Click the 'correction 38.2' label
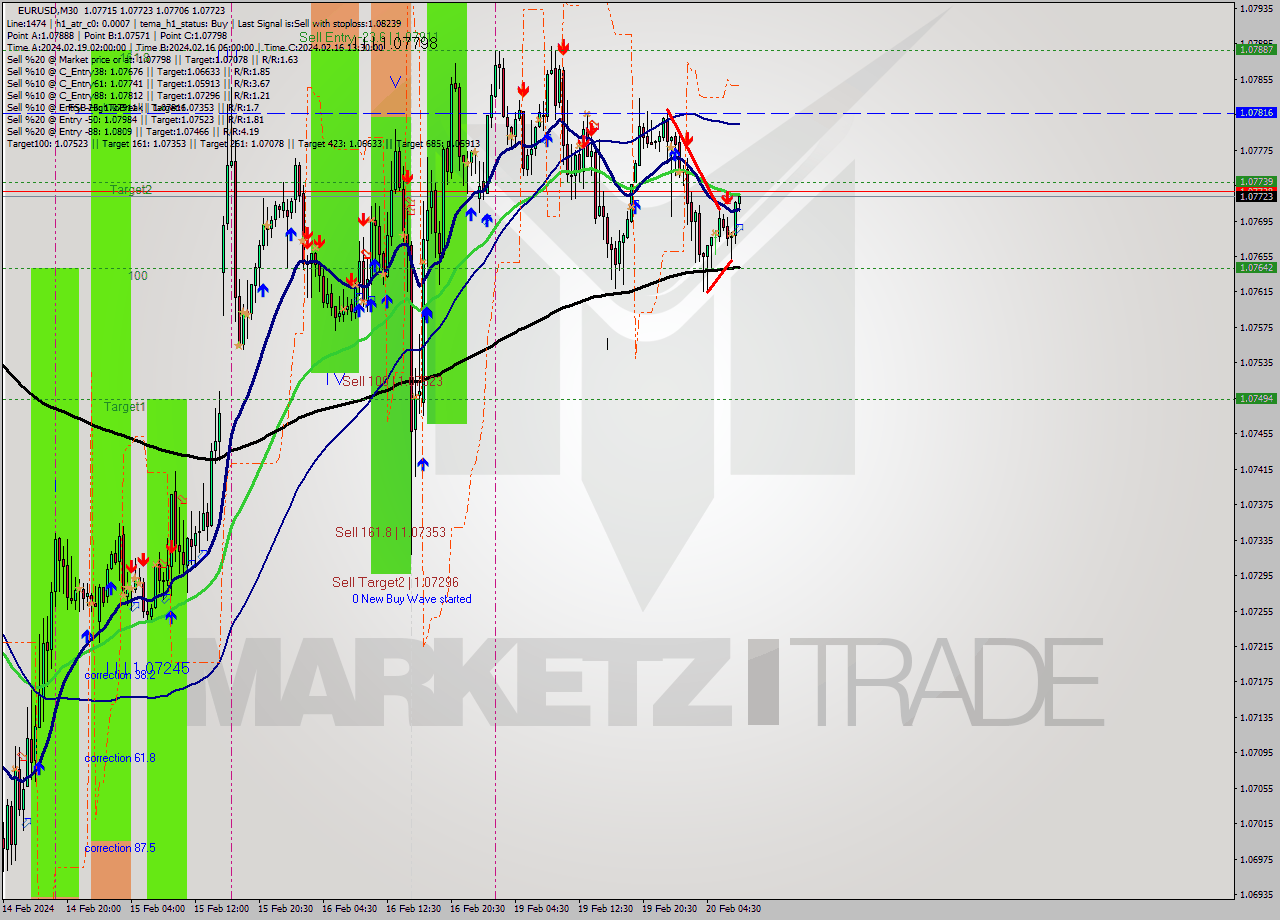 pos(120,675)
